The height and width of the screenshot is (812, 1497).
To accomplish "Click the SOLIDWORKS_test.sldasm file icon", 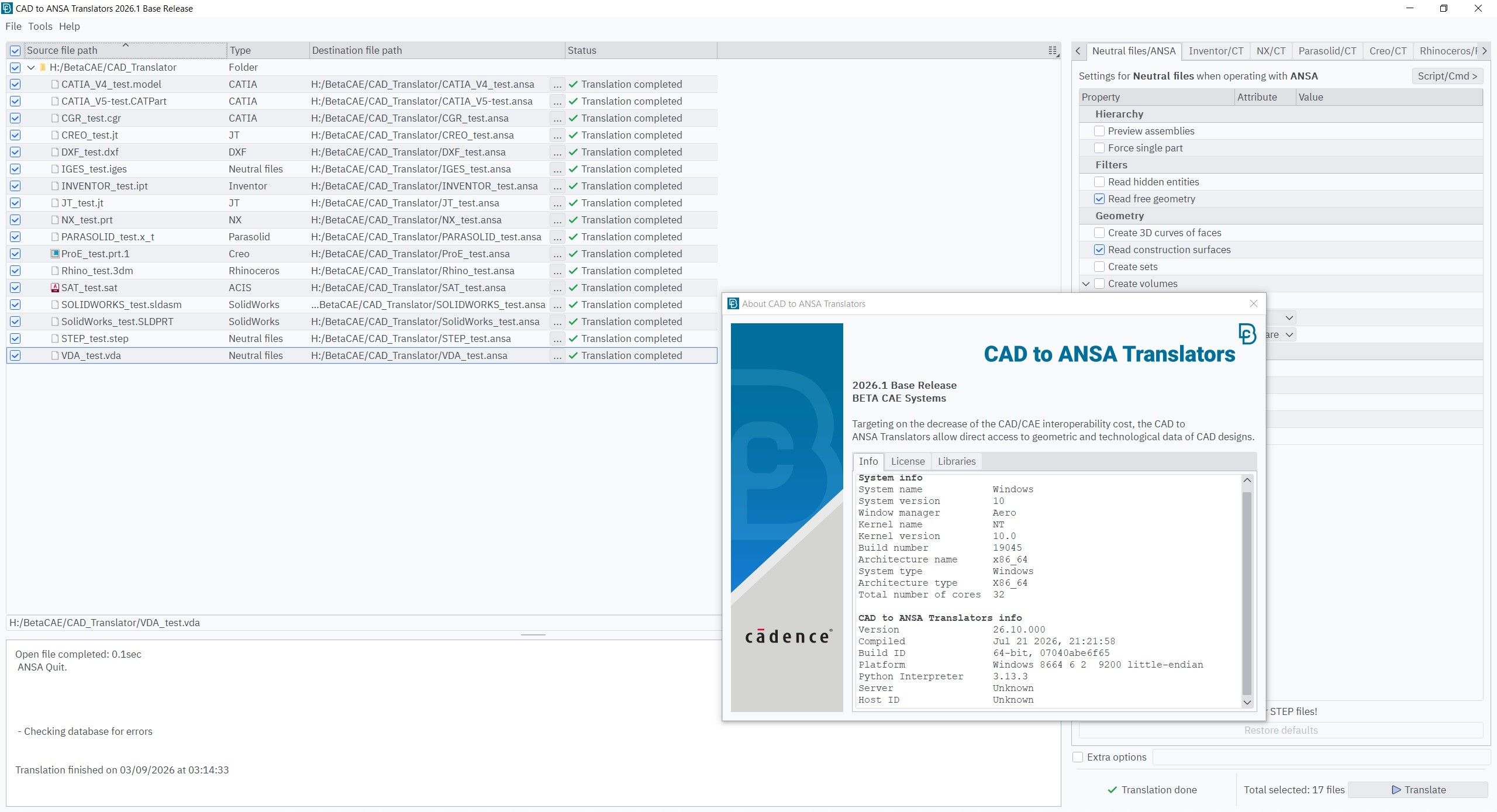I will tap(55, 305).
